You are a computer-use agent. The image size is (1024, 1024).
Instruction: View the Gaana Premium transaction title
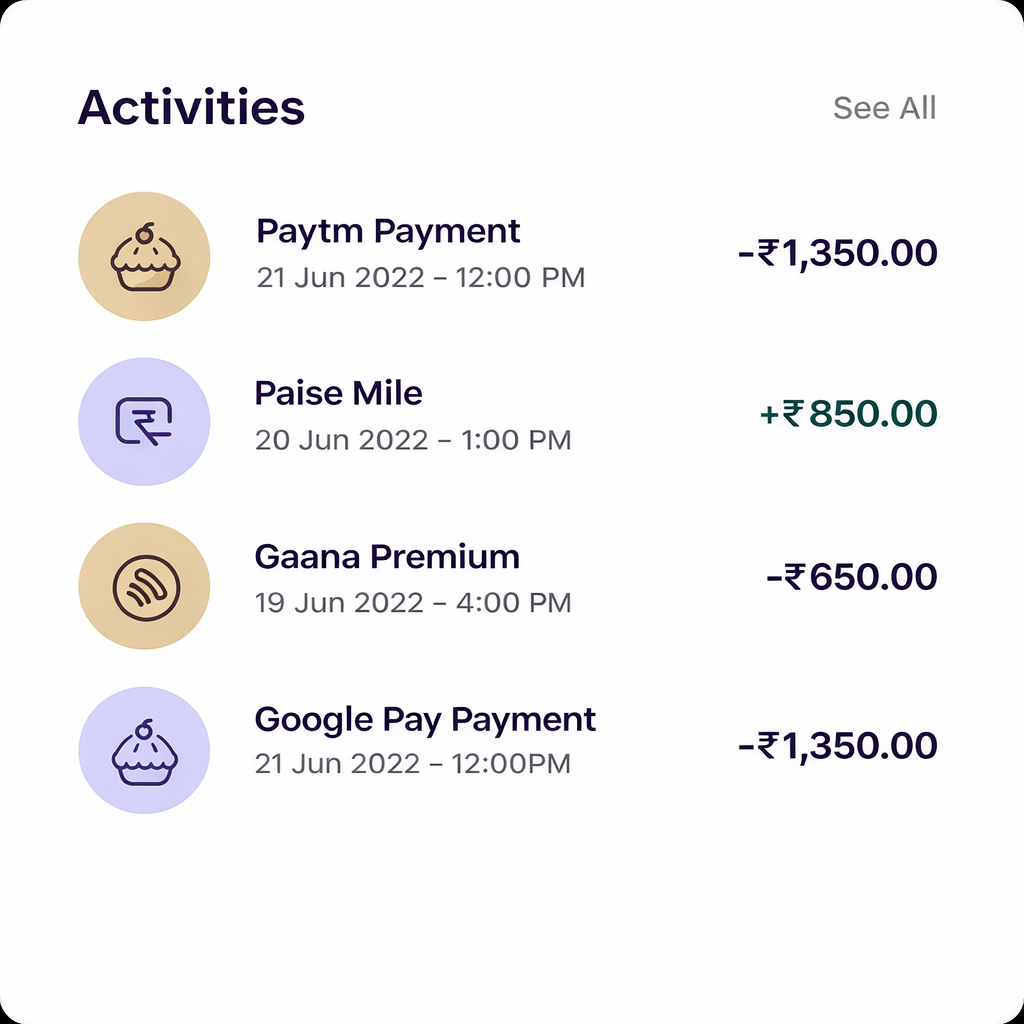[x=387, y=557]
